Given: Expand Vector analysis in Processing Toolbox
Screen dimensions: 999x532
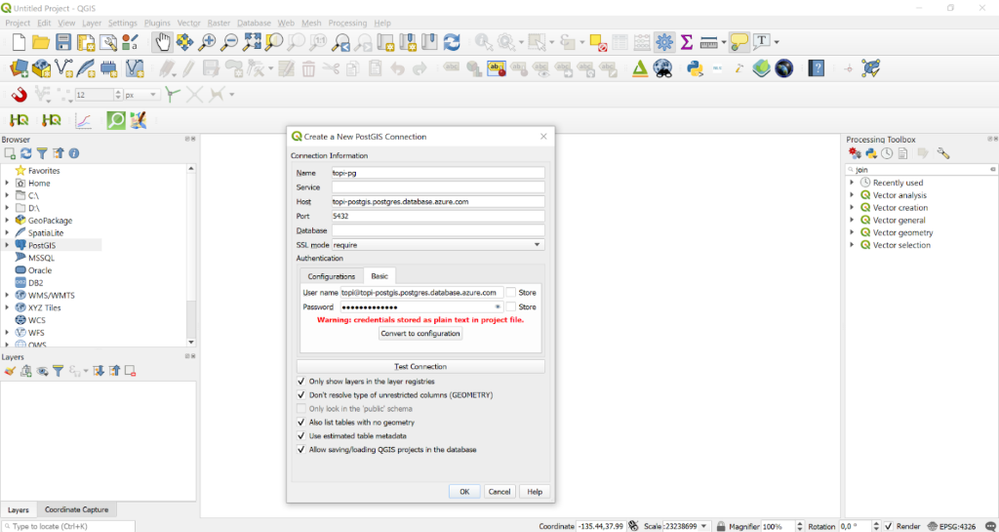Looking at the screenshot, I should click(x=852, y=196).
